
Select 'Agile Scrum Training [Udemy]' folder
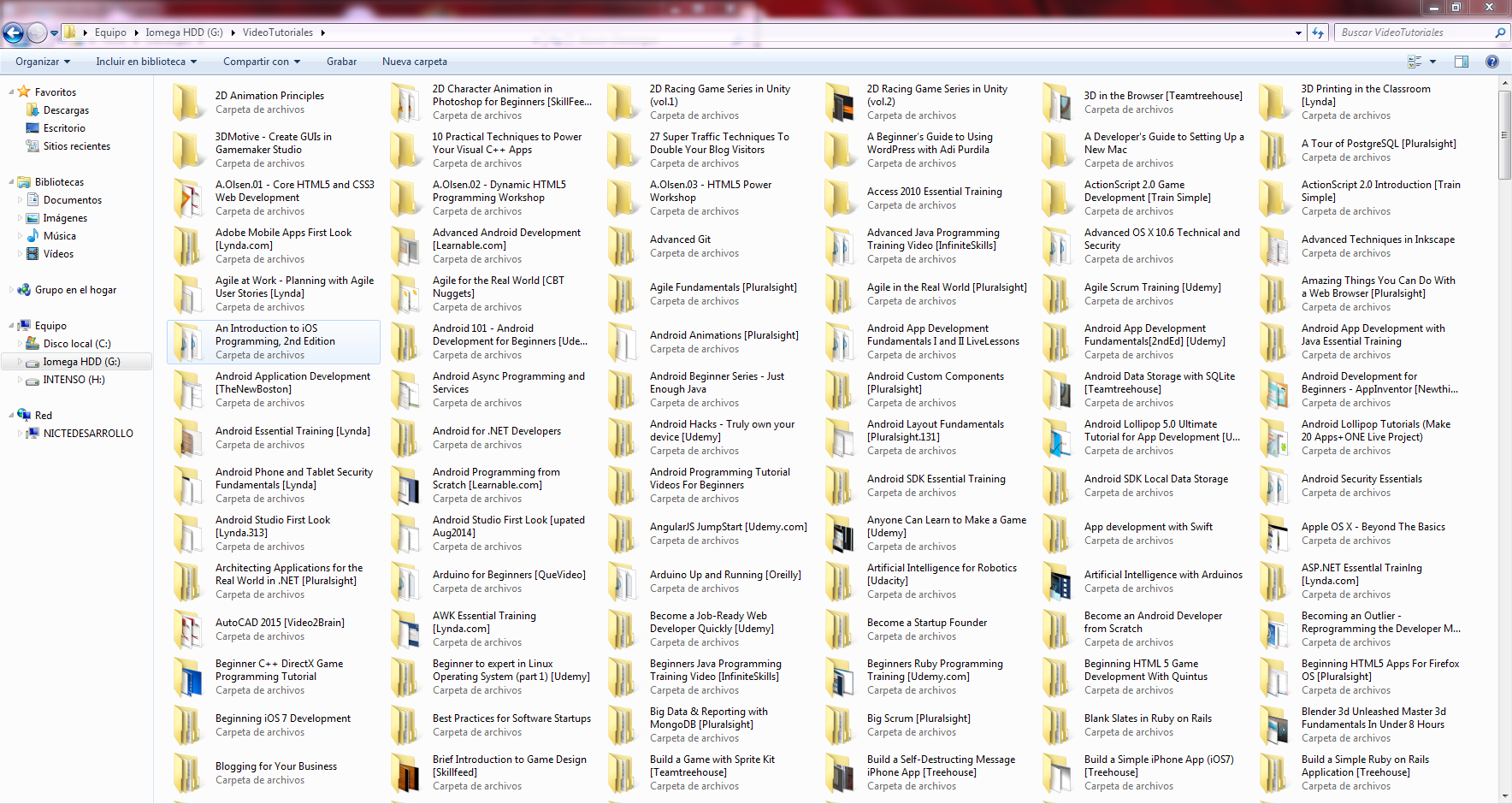(x=1143, y=294)
